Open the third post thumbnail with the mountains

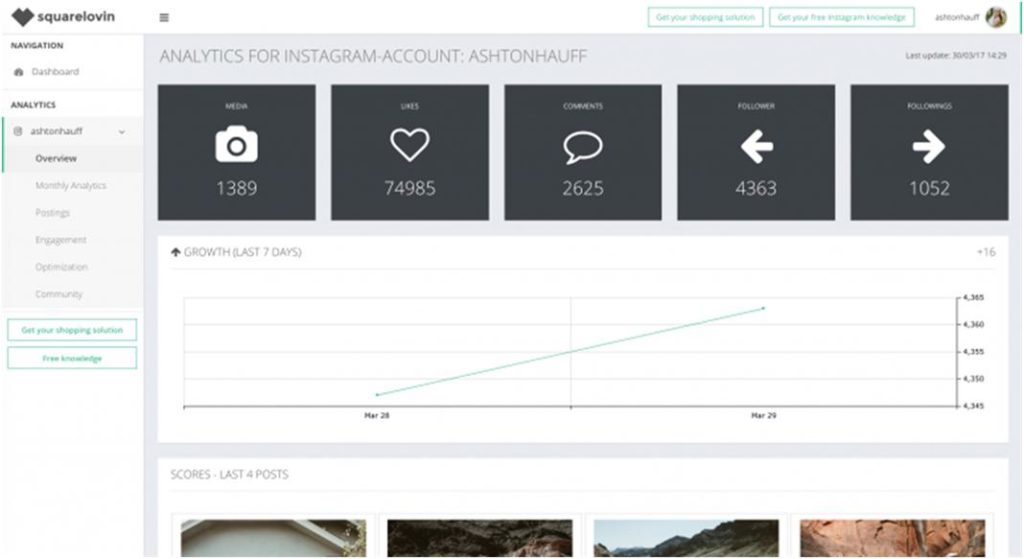pyautogui.click(x=686, y=538)
